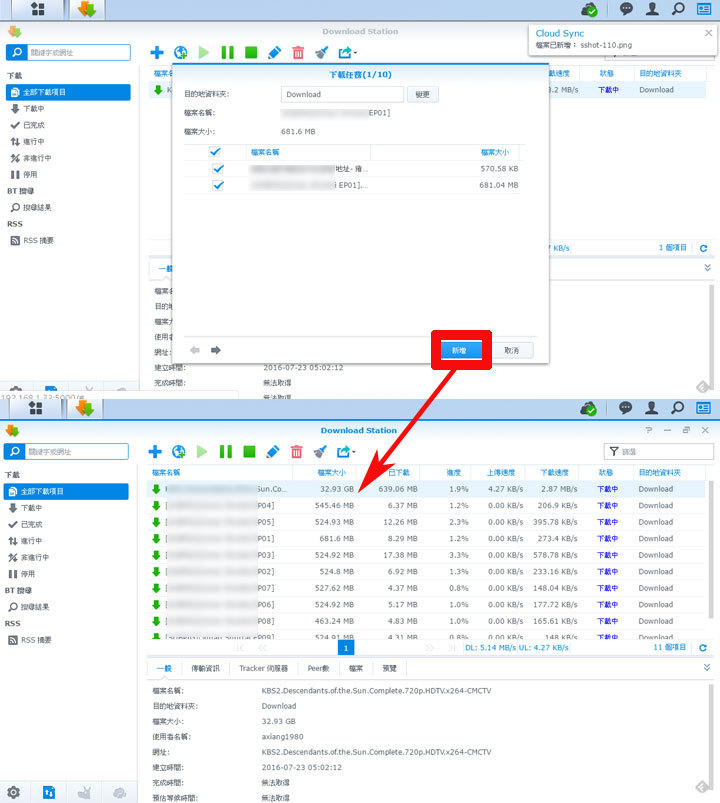Image resolution: width=720 pixels, height=803 pixels.
Task: Open the 傳輸資訊 tab
Action: 205,668
